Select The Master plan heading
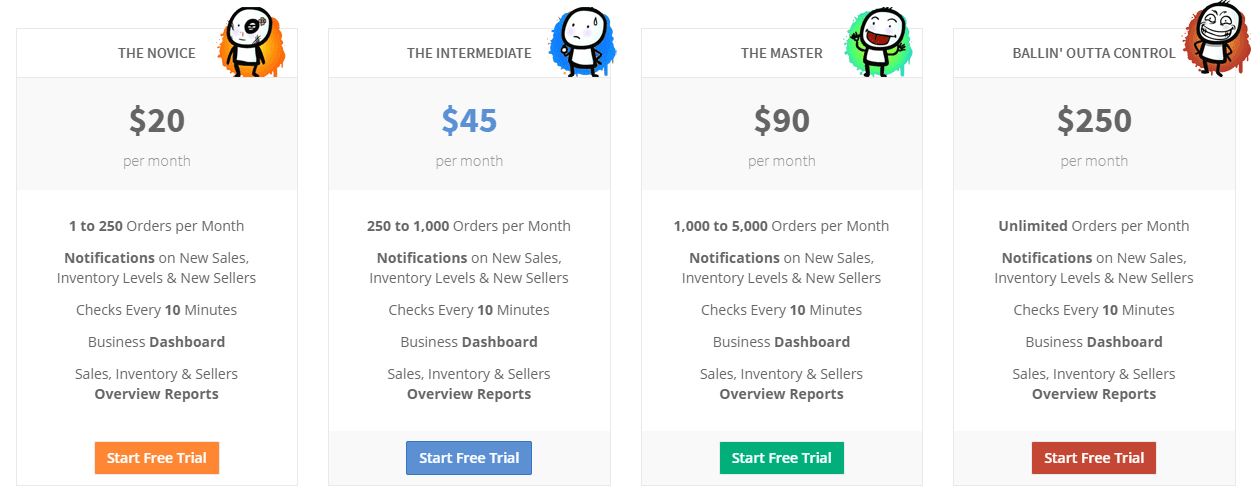Viewport: 1256px width, 497px height. pyautogui.click(x=782, y=53)
